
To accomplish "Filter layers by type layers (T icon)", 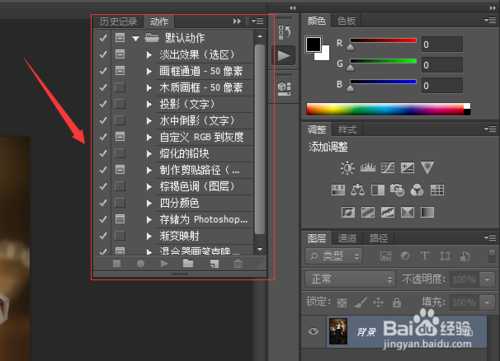I will (x=425, y=256).
